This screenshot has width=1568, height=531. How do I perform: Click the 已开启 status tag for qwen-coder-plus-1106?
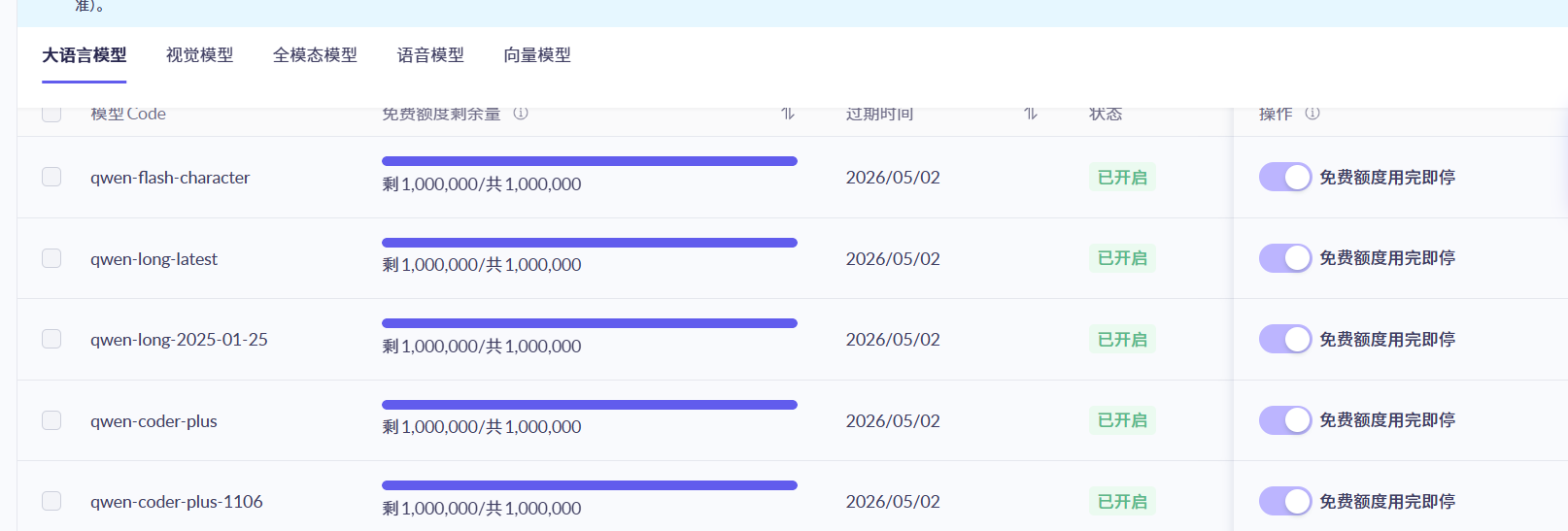coord(1122,502)
